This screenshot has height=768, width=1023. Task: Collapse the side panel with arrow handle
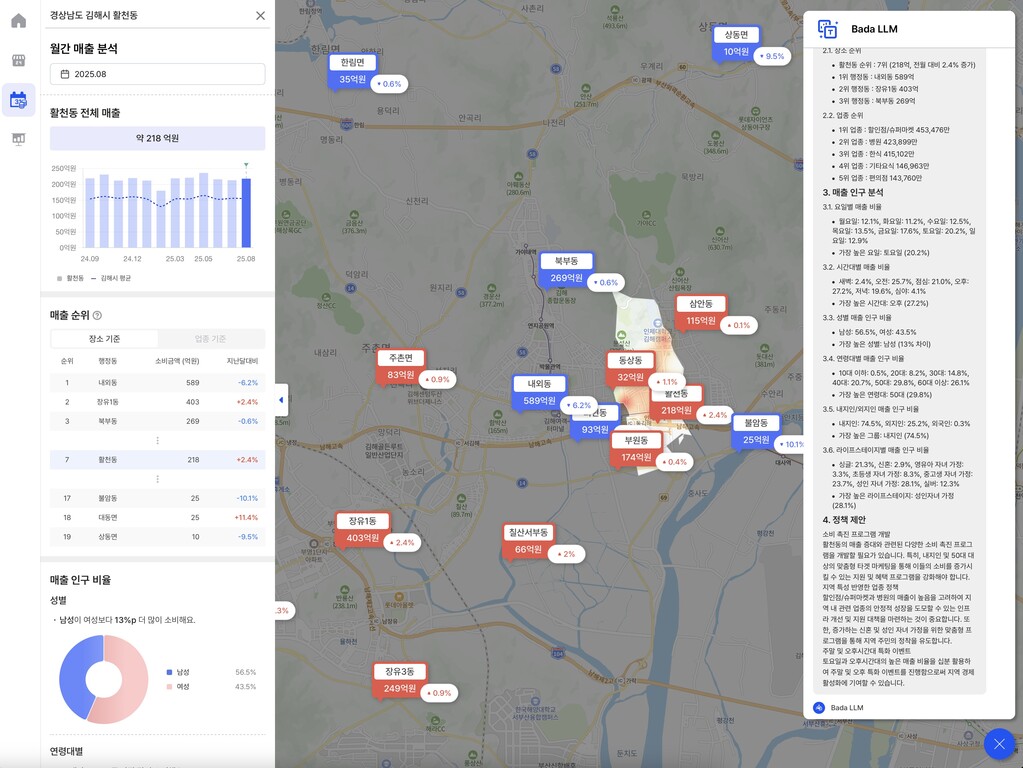point(281,400)
